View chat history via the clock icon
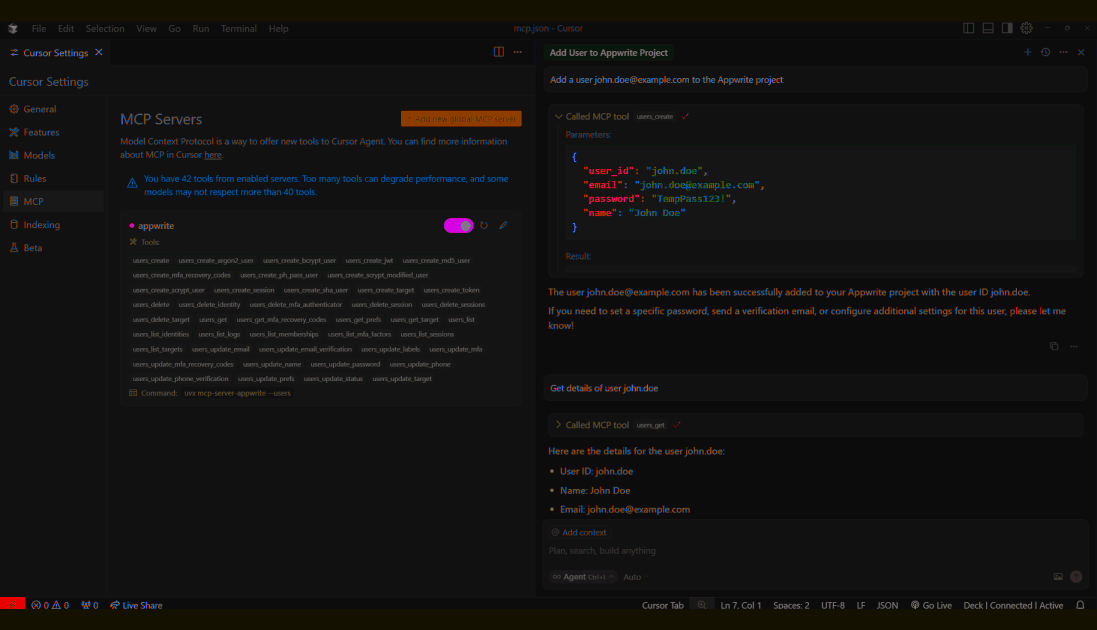 [1045, 51]
